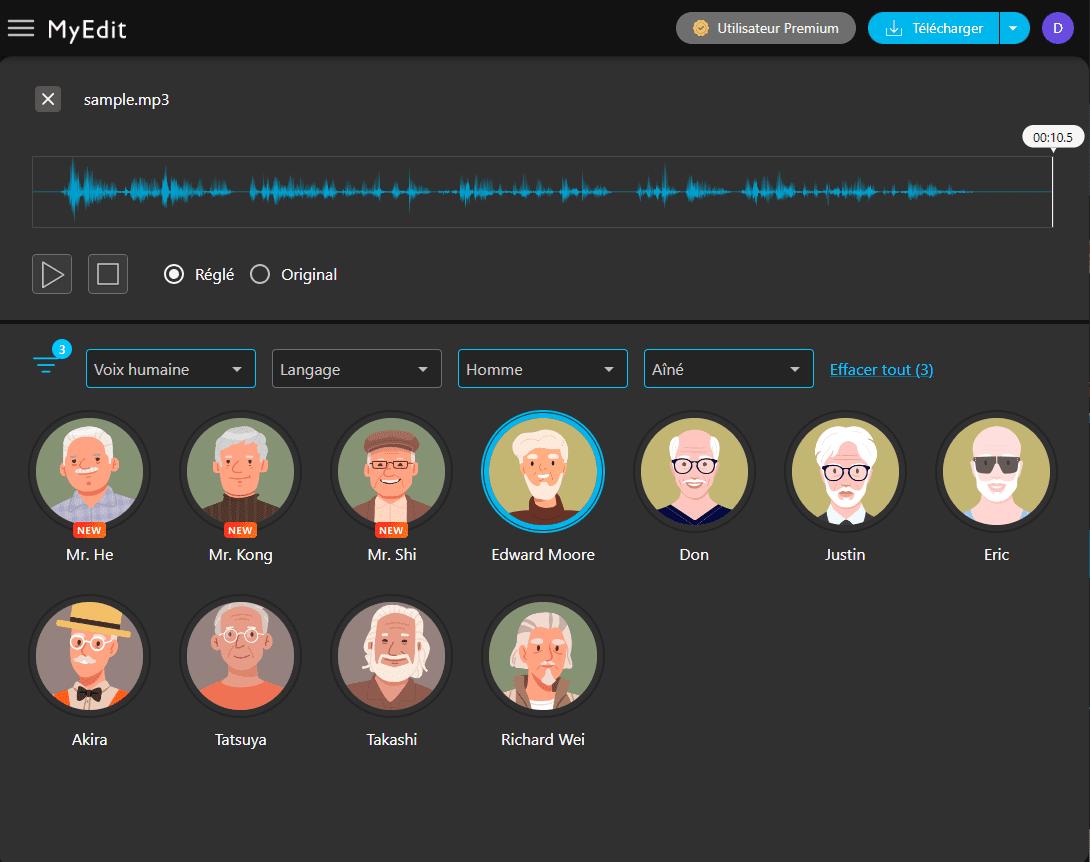Select the Eric voice avatar
This screenshot has height=862, width=1090.
(996, 472)
